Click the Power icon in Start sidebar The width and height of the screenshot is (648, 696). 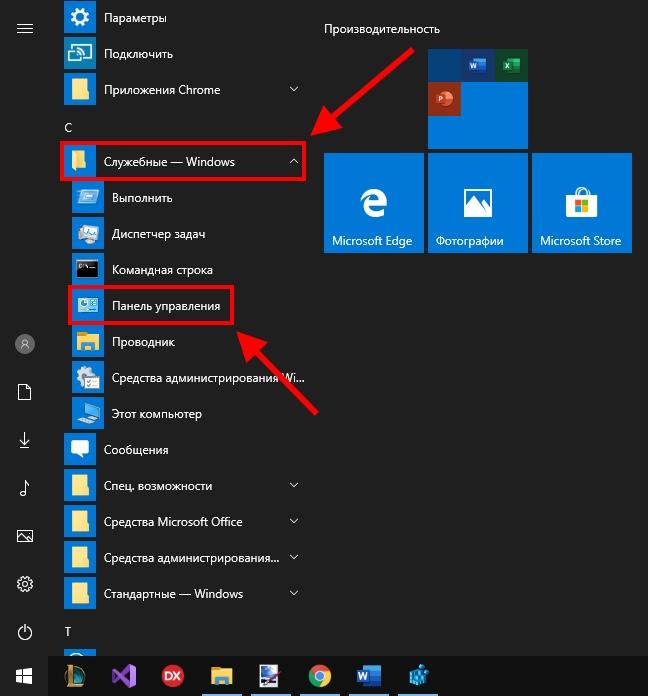(25, 632)
